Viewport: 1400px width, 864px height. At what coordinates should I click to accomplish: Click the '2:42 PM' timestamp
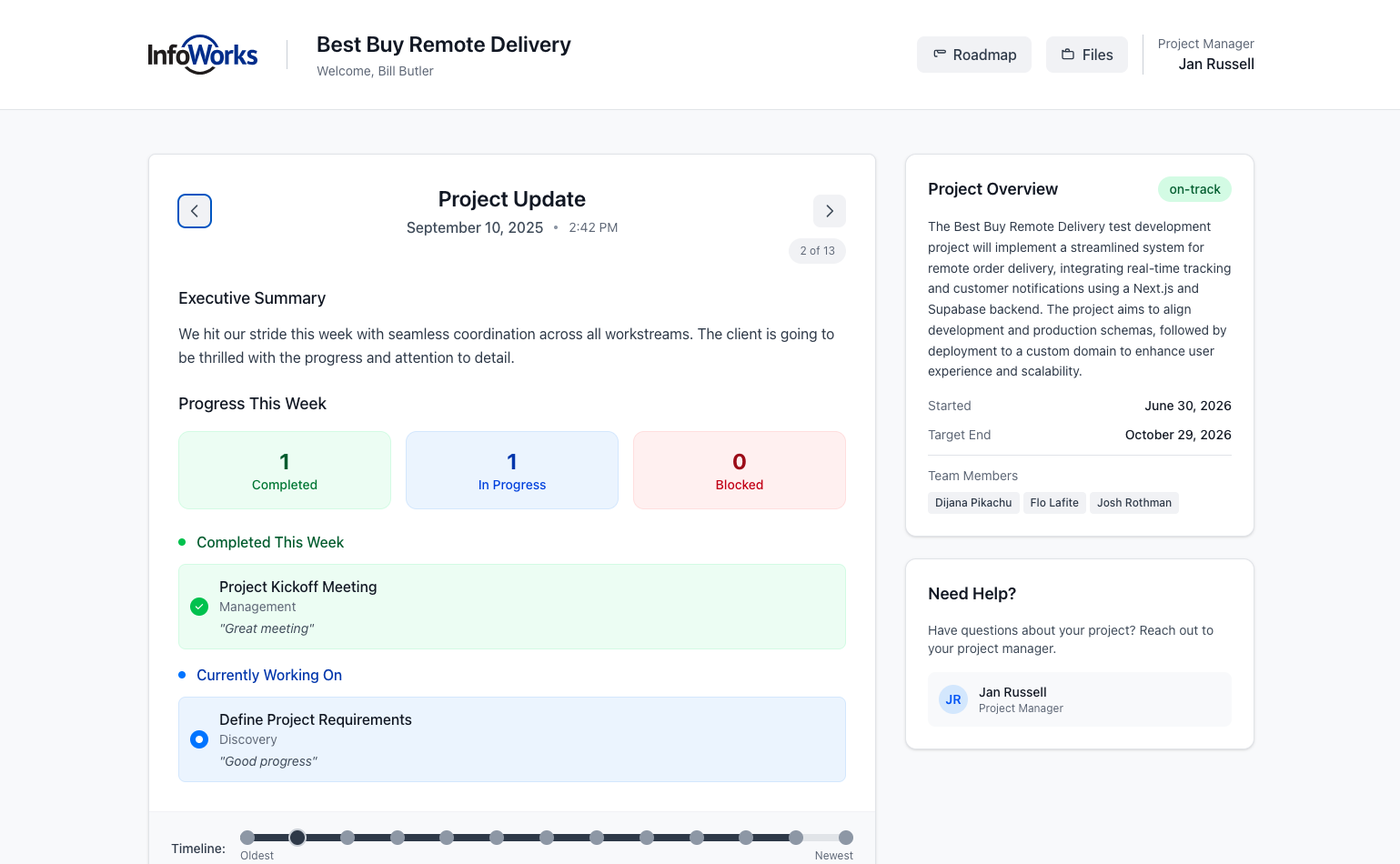(593, 228)
